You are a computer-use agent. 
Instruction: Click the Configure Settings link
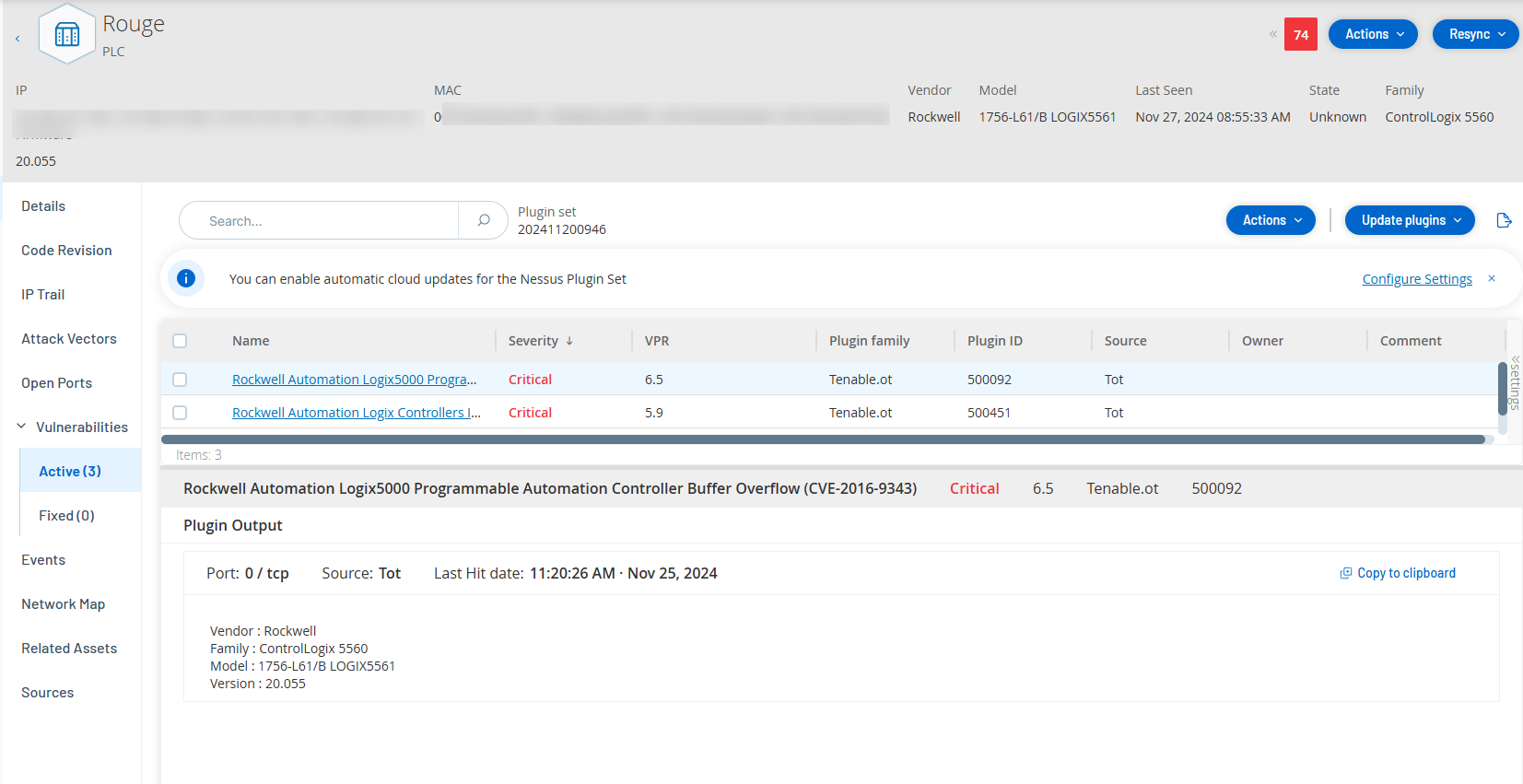pos(1416,279)
